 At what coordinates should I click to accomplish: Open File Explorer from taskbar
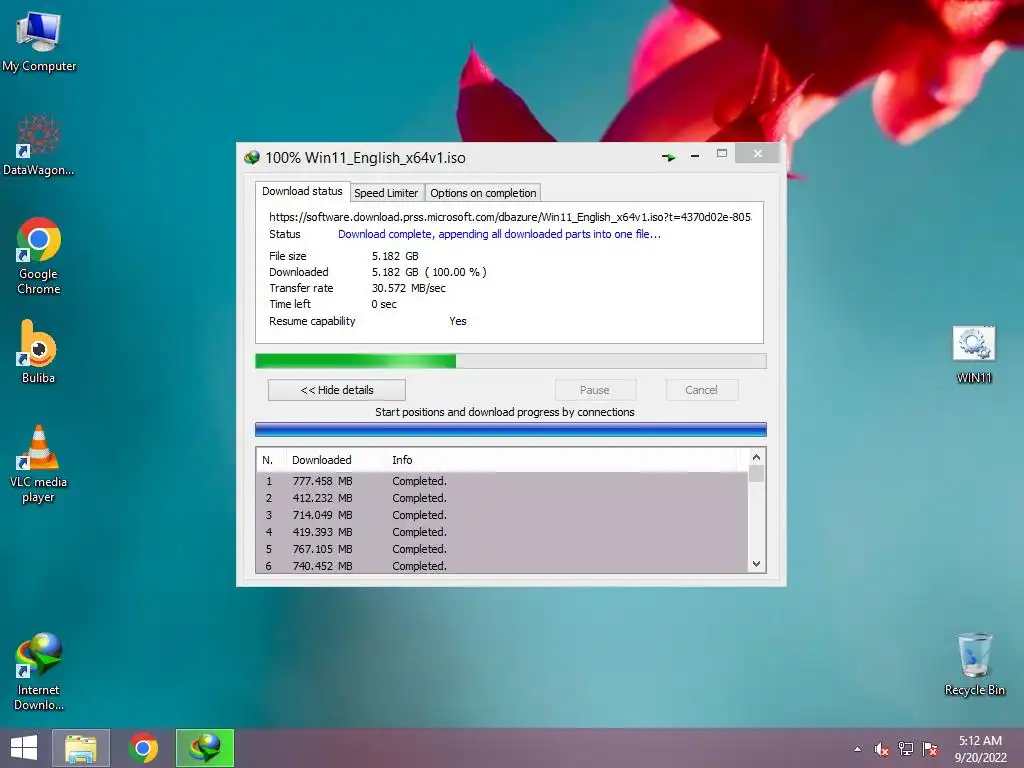[81, 748]
